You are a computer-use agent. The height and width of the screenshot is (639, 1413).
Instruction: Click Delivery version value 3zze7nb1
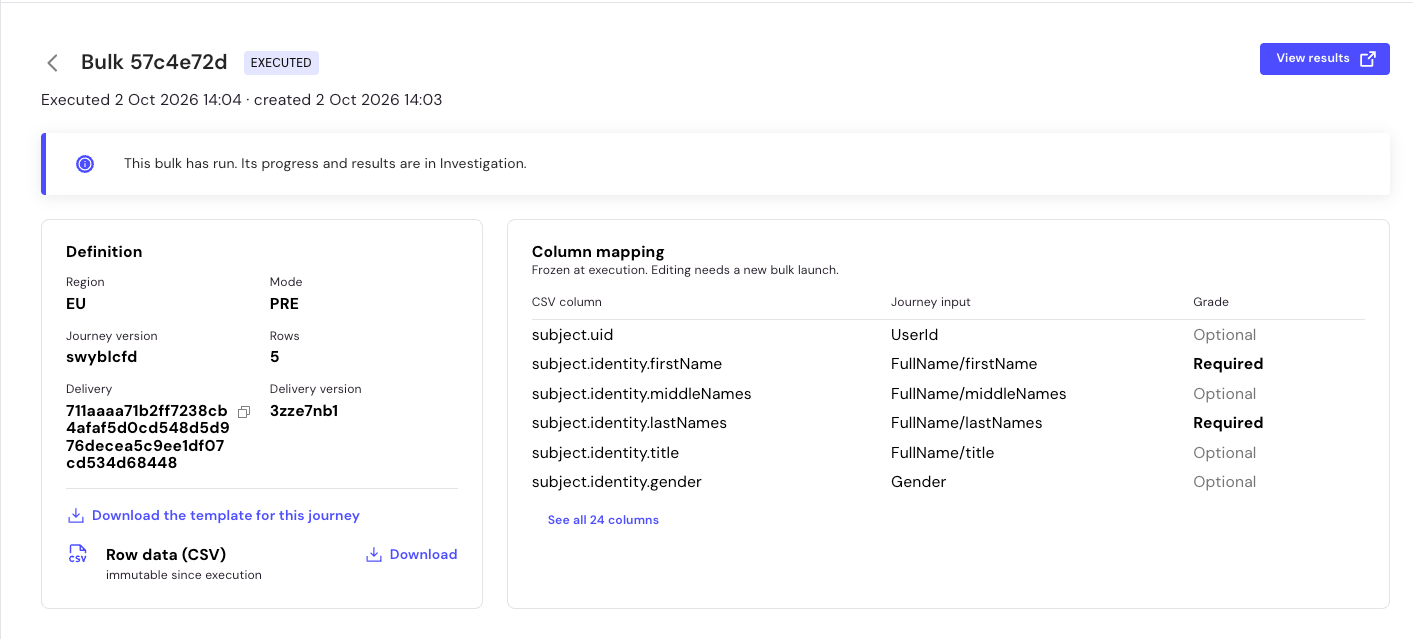[304, 411]
